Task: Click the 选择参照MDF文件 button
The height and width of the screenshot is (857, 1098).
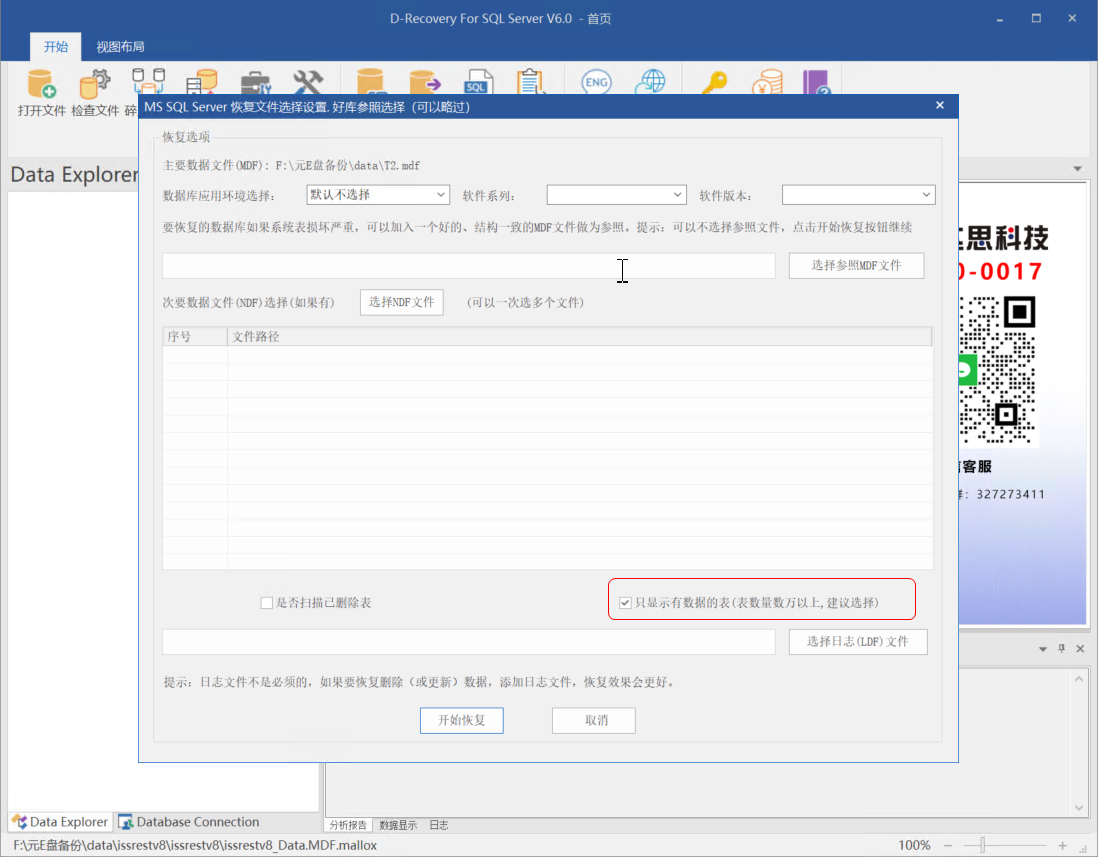Action: 856,265
